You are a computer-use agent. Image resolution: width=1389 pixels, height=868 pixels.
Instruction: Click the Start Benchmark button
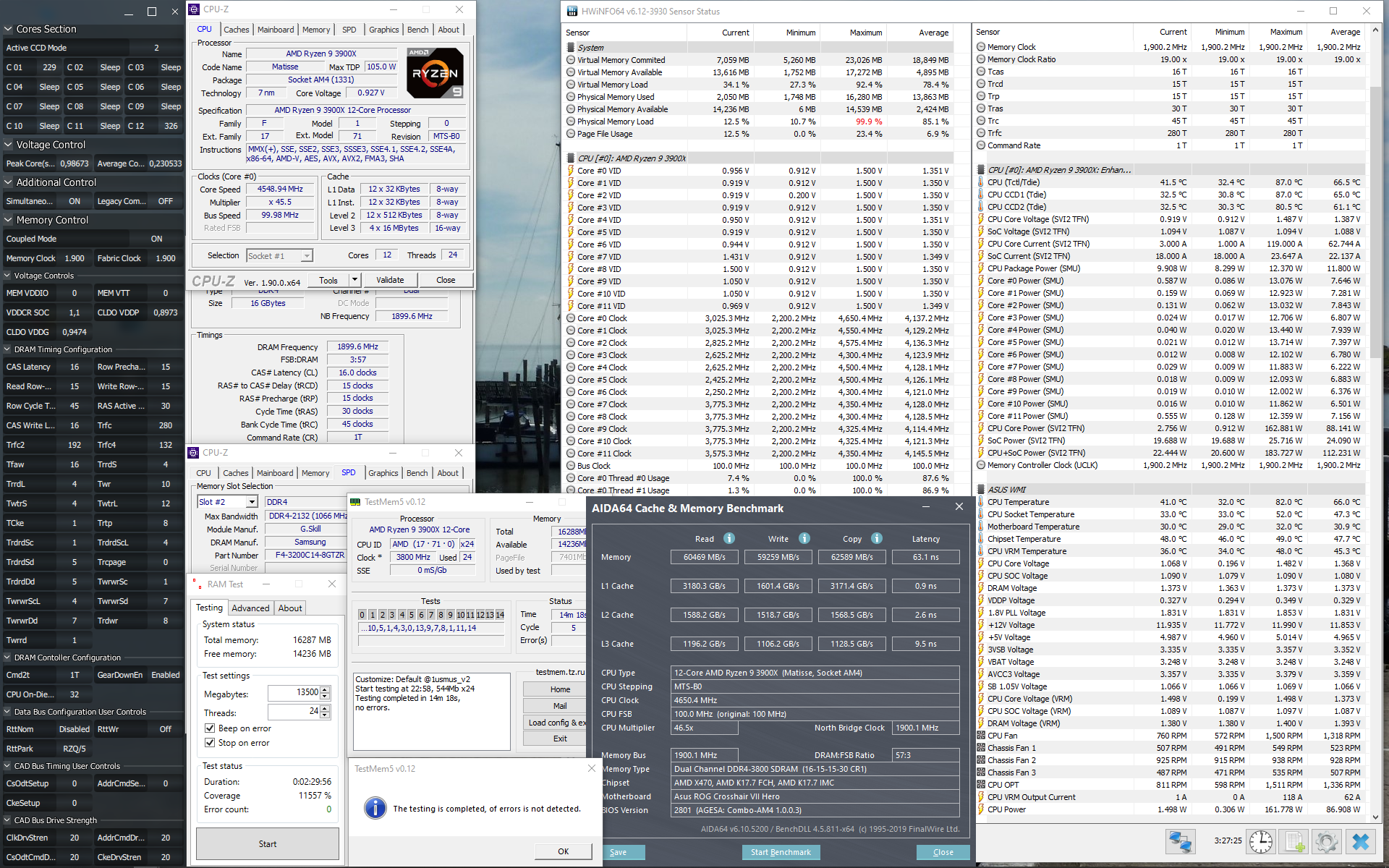(x=781, y=852)
